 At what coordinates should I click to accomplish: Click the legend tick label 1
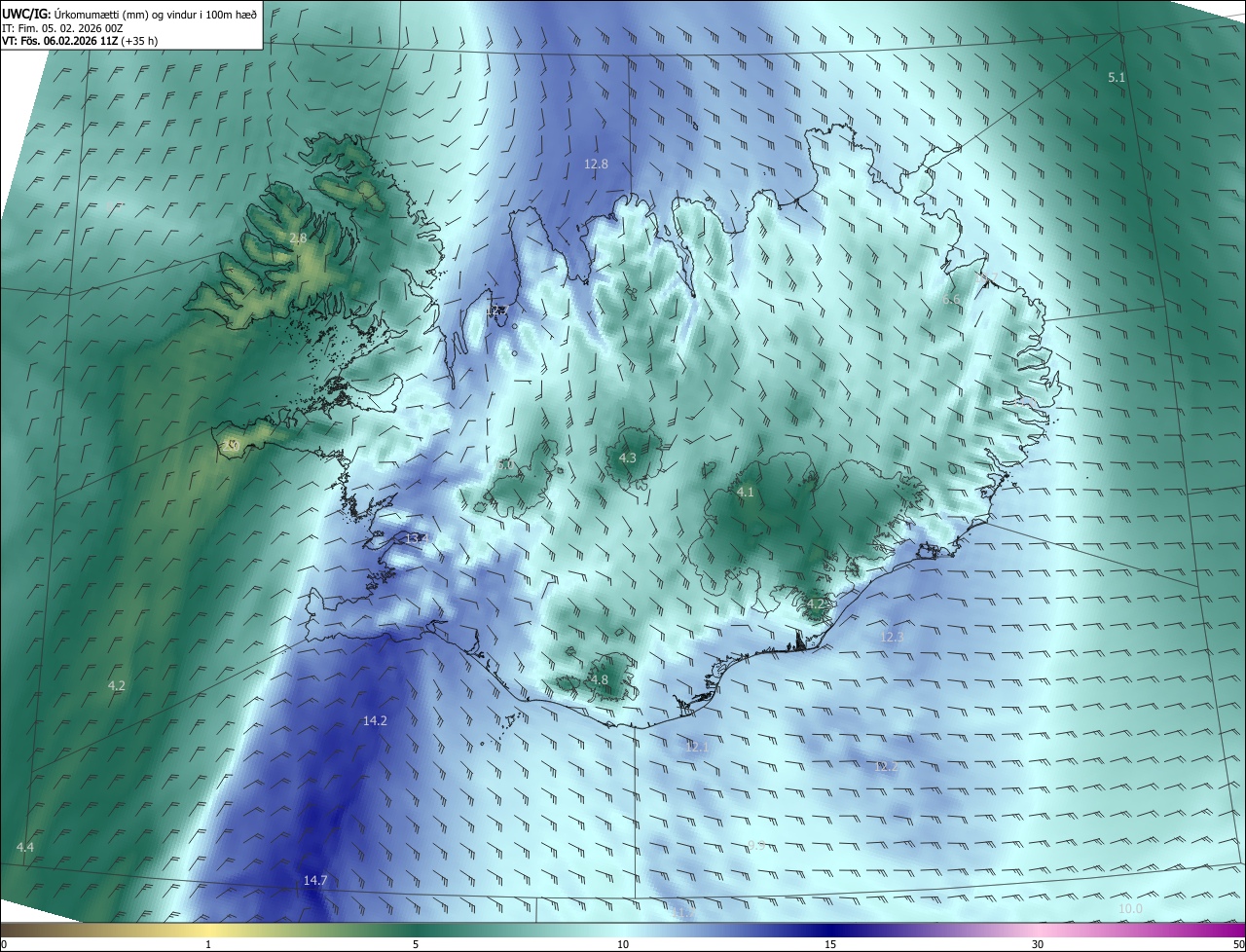[208, 944]
